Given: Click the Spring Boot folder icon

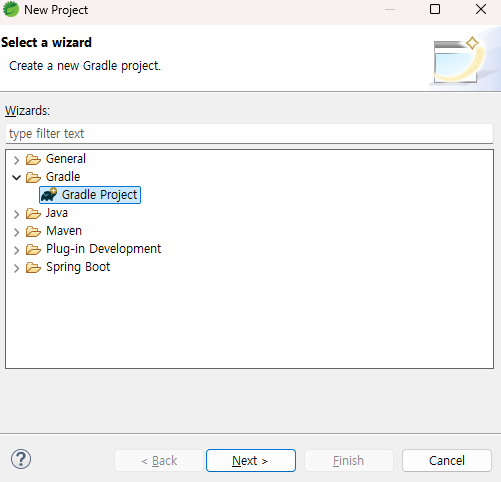Looking at the screenshot, I should (33, 267).
